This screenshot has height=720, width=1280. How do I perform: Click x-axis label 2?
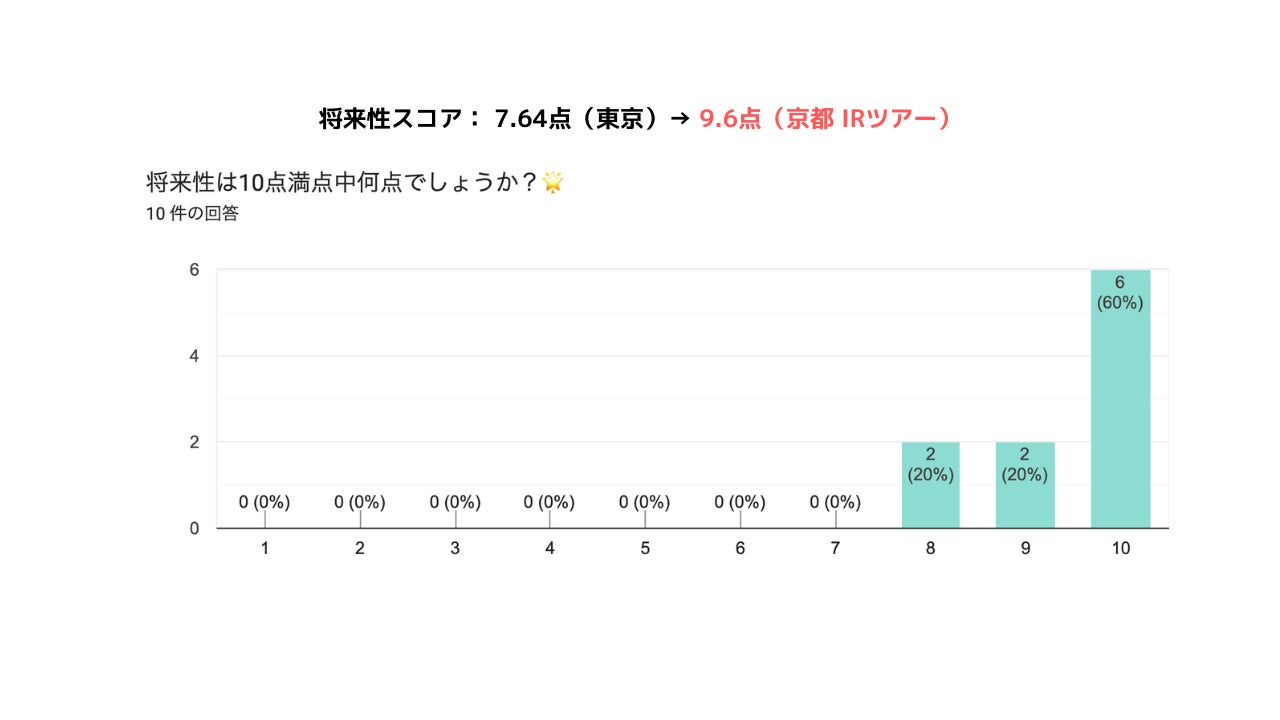[359, 548]
